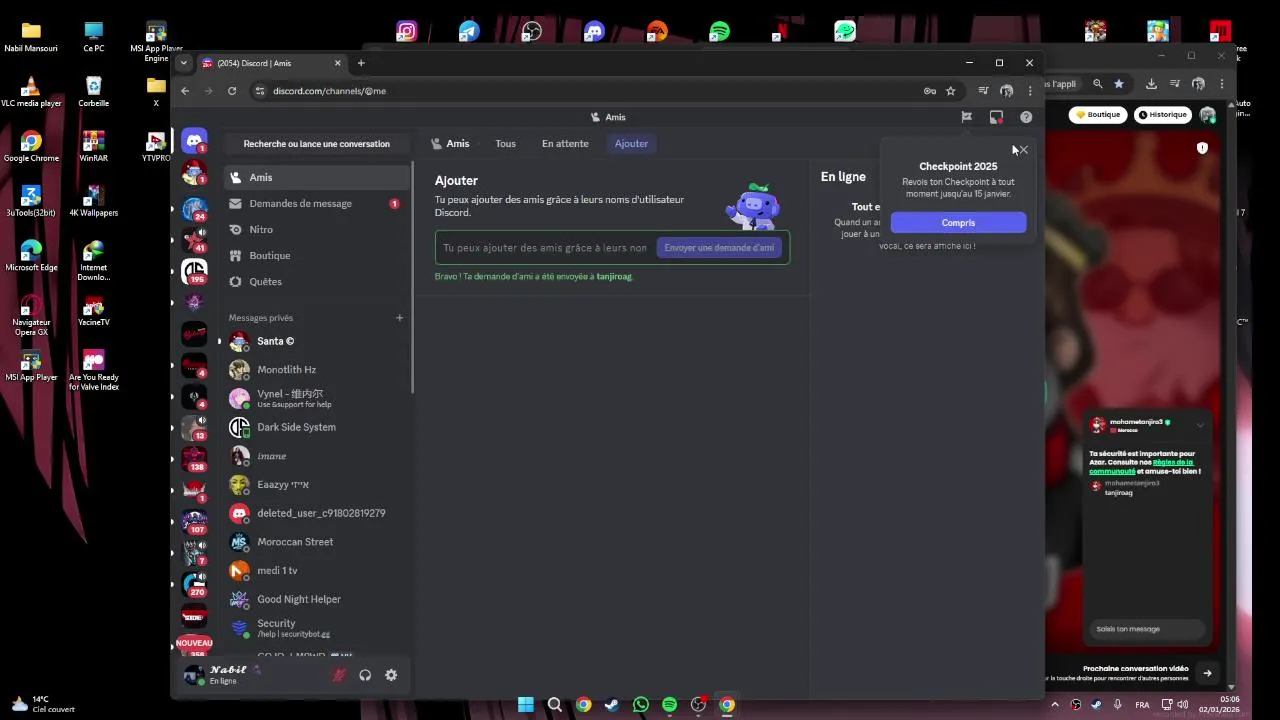Viewport: 1280px width, 720px height.
Task: Open conversation with imane
Action: coord(316,456)
